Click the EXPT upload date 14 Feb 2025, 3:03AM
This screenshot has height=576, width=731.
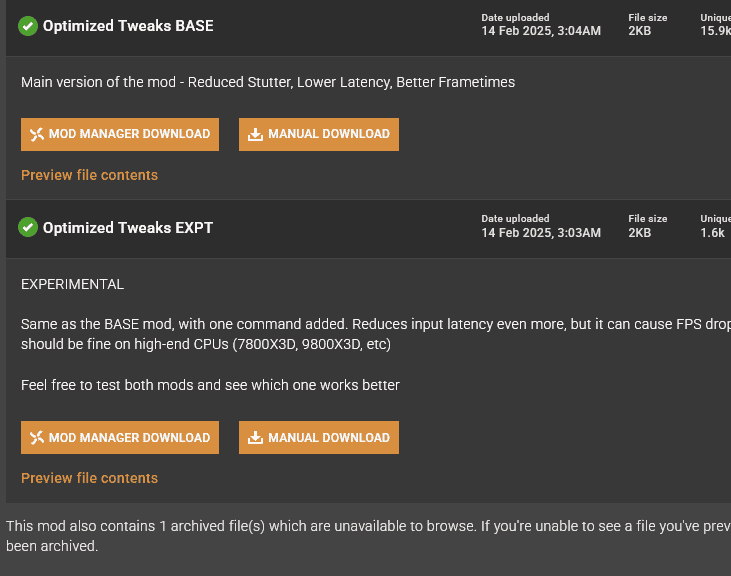pos(541,233)
